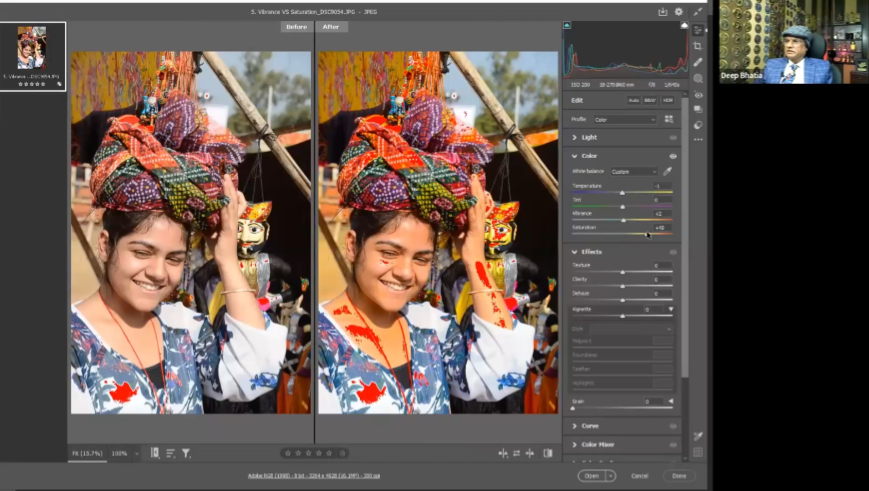Switch to the Before view tab
The image size is (869, 491).
pos(296,27)
